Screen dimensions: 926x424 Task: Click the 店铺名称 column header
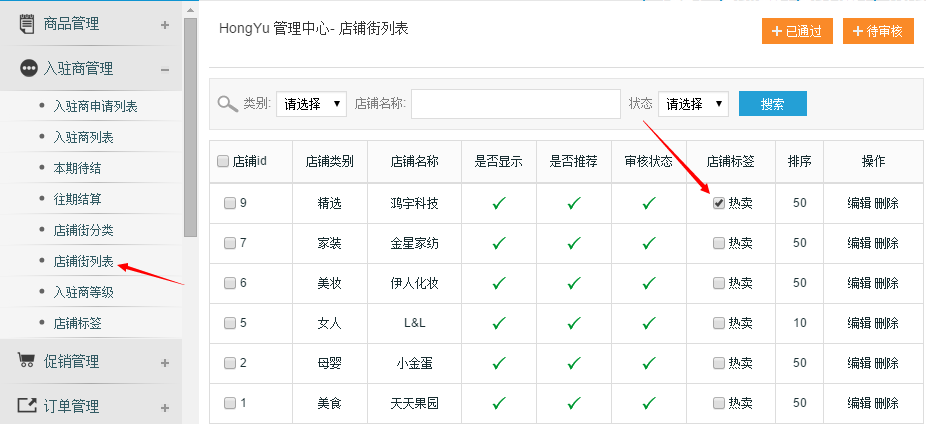(x=414, y=161)
